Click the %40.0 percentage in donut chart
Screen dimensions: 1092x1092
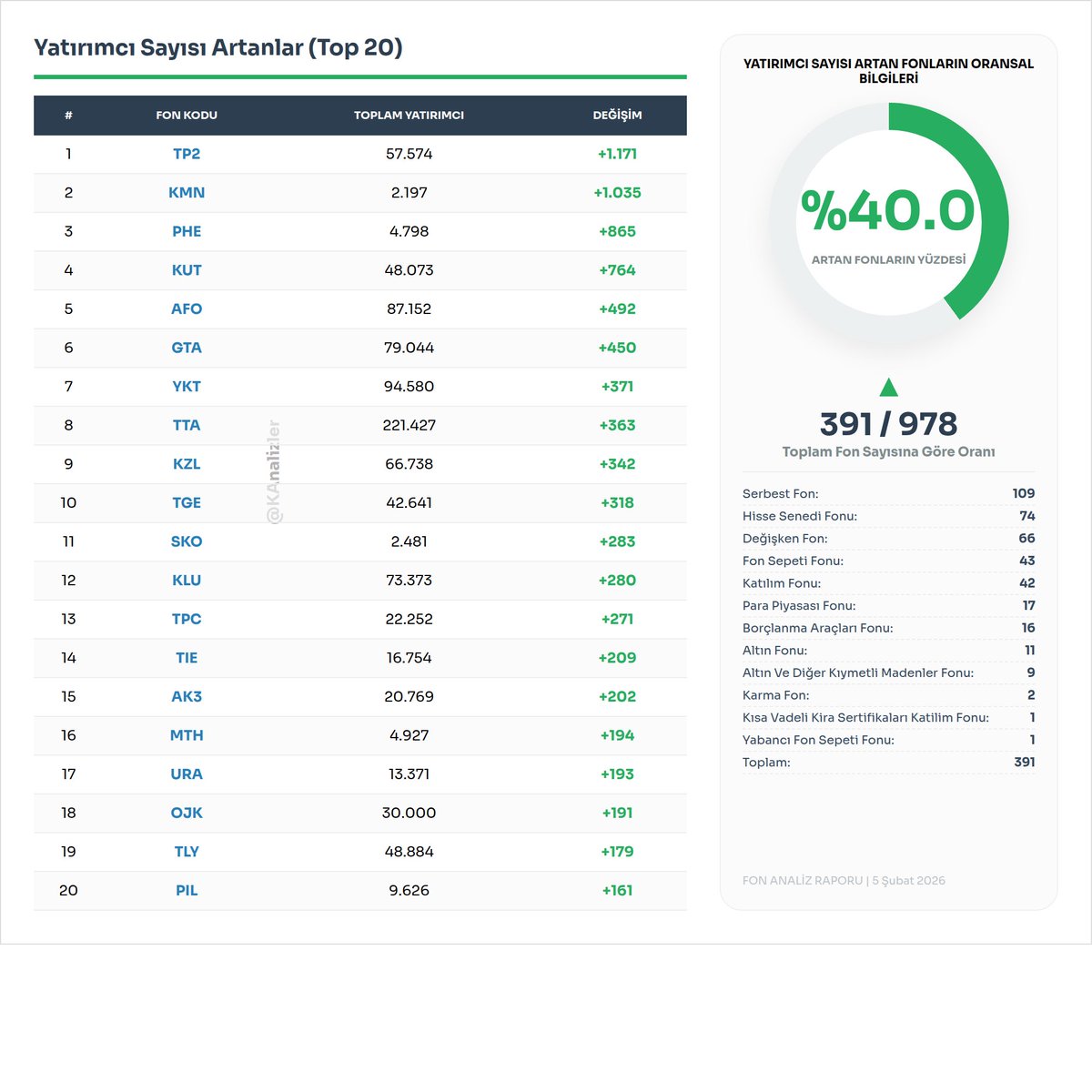888,210
